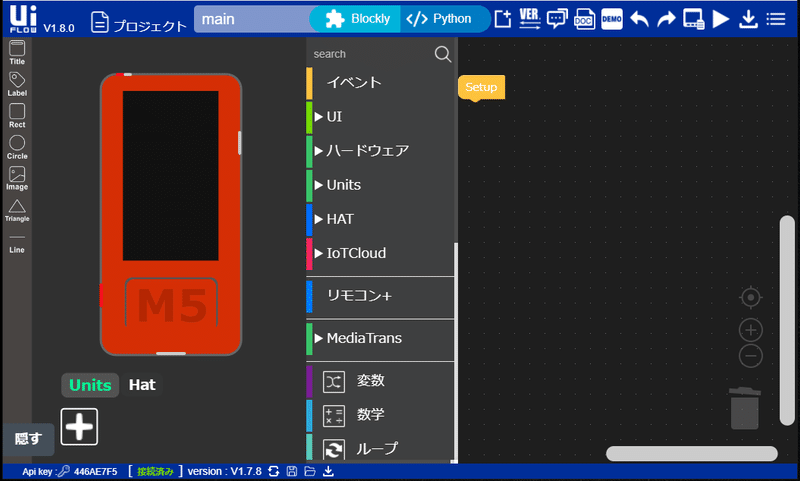This screenshot has height=481, width=800.
Task: Select the Line tool
Action: (x=17, y=244)
